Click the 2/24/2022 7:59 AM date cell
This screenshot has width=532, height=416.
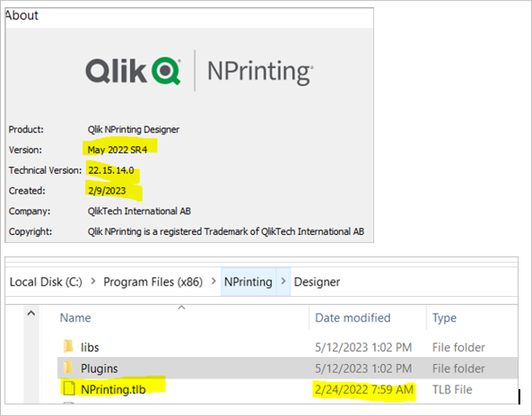pyautogui.click(x=364, y=389)
